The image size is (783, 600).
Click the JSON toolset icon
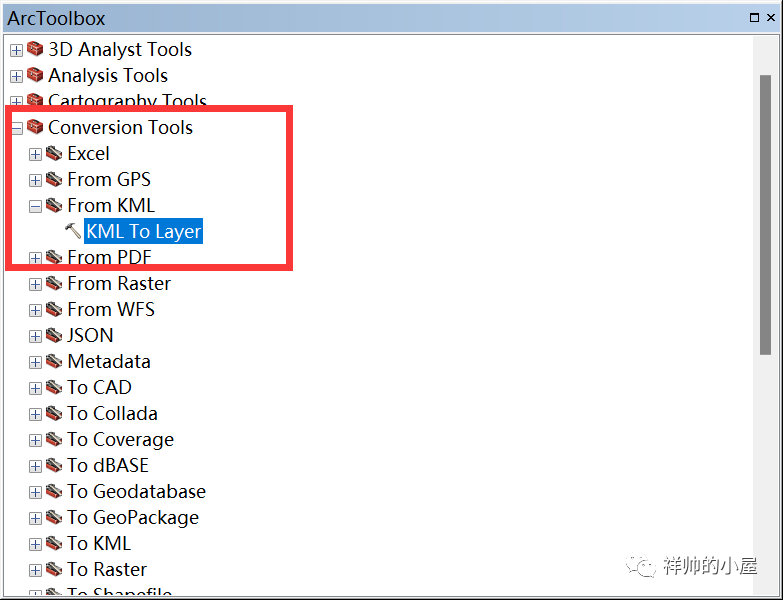[54, 335]
